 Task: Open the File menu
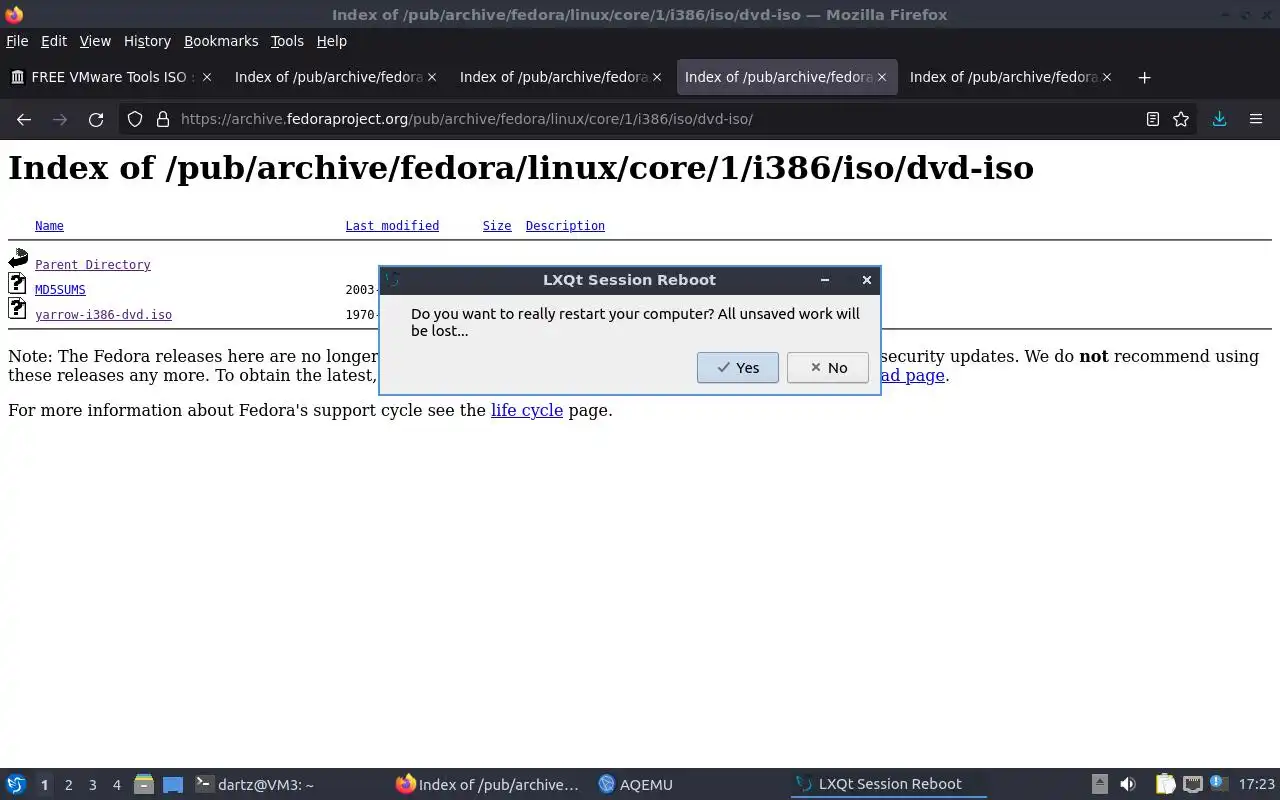(x=17, y=41)
